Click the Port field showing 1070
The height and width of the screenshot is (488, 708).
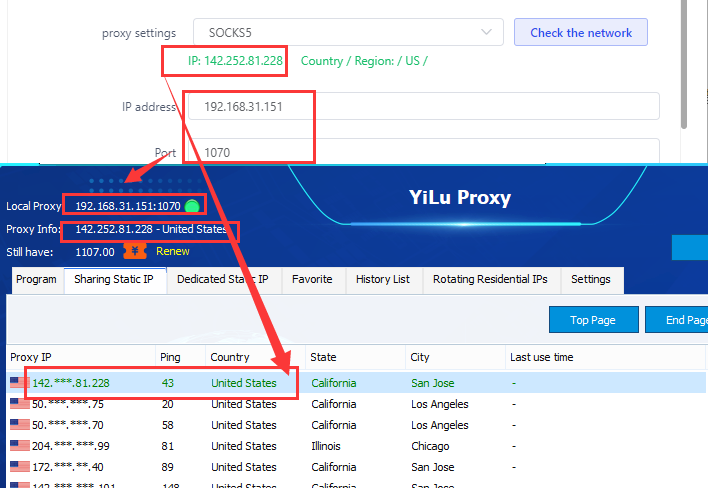pyautogui.click(x=424, y=152)
